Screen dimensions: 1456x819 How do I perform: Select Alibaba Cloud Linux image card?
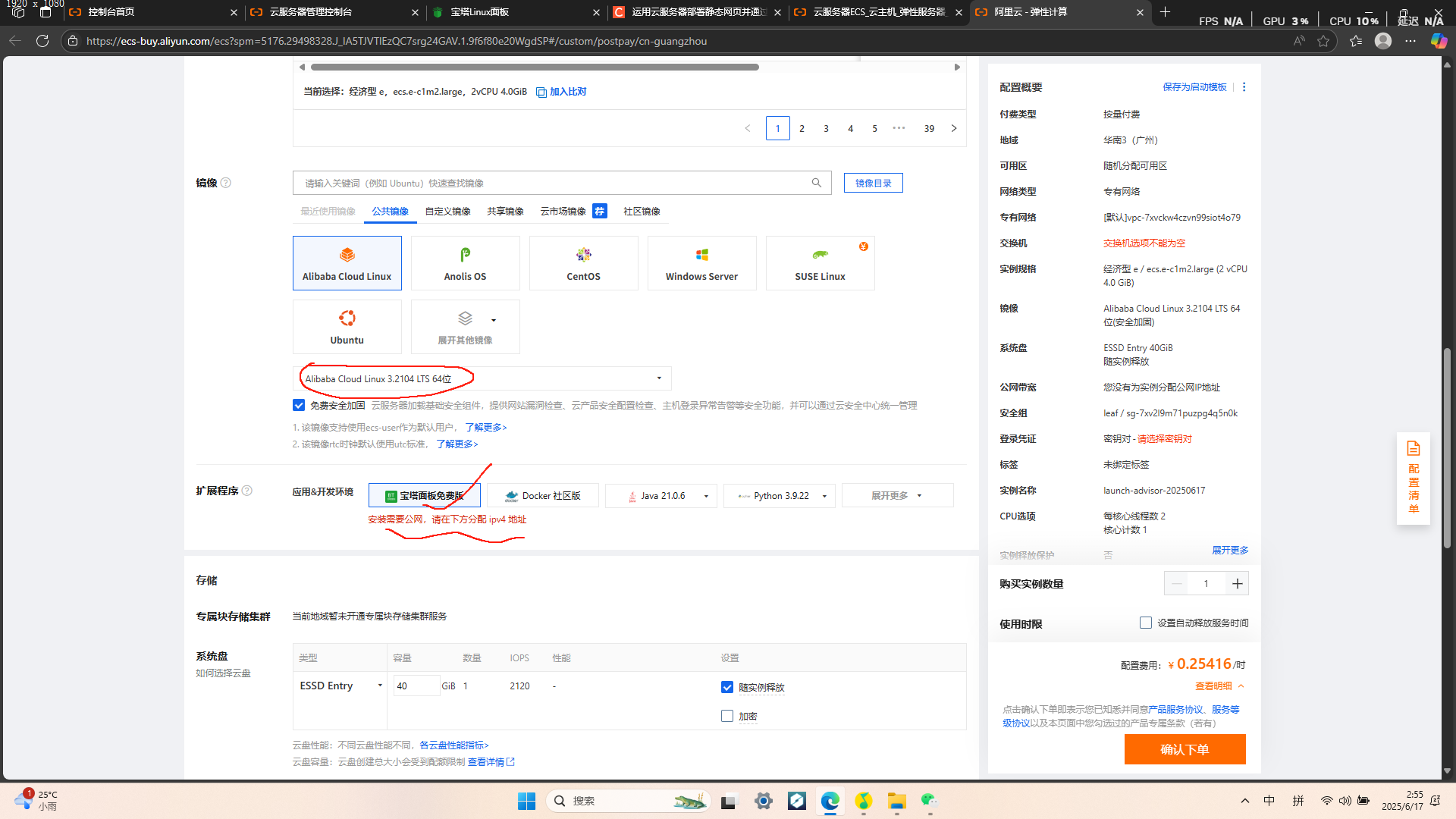pyautogui.click(x=347, y=263)
